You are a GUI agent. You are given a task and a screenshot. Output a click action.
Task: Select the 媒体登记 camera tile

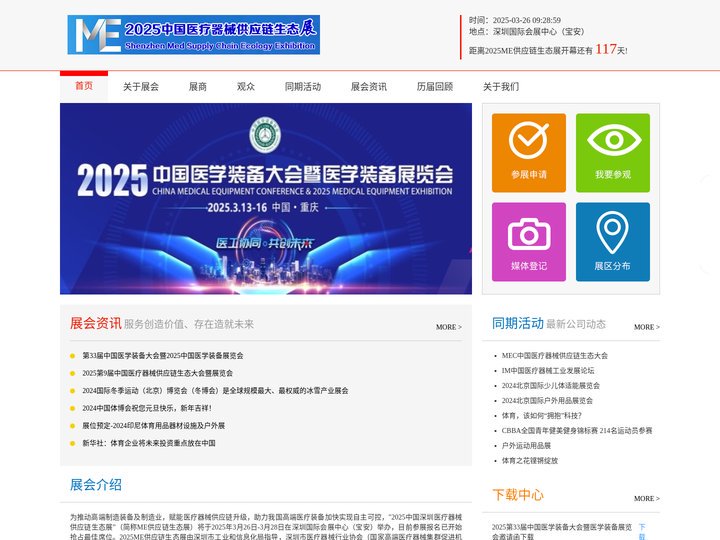pyautogui.click(x=529, y=242)
